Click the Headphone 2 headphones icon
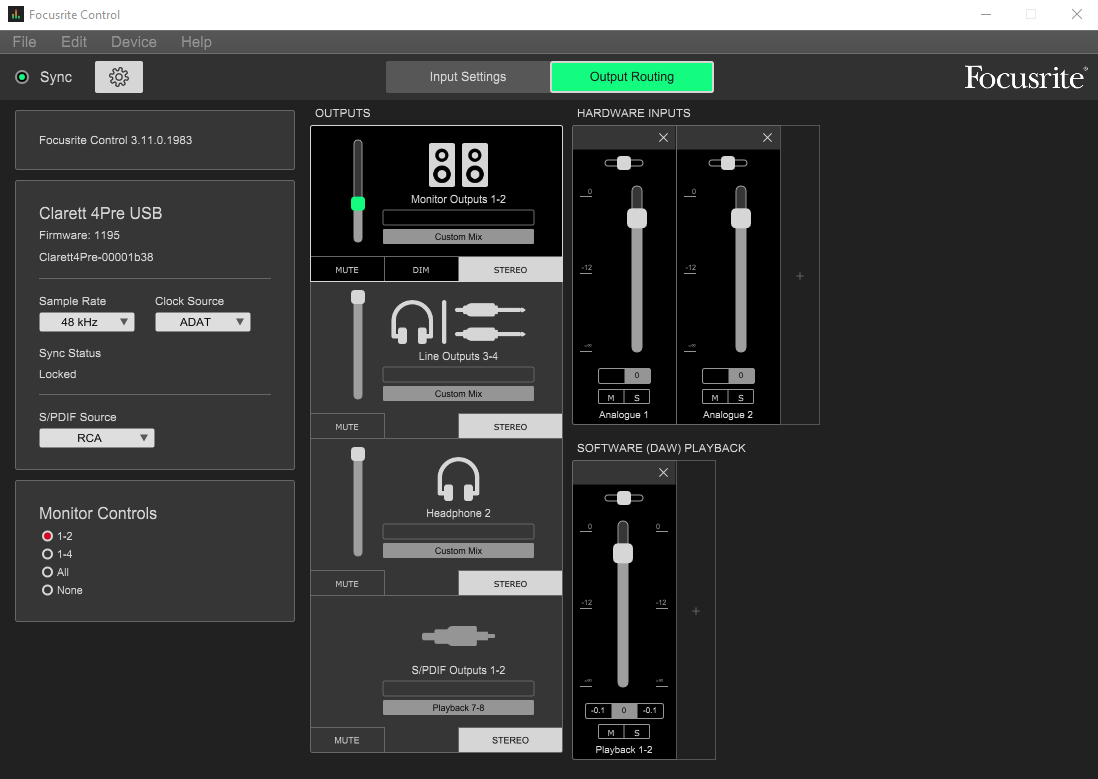The image size is (1098, 779). pos(458,478)
